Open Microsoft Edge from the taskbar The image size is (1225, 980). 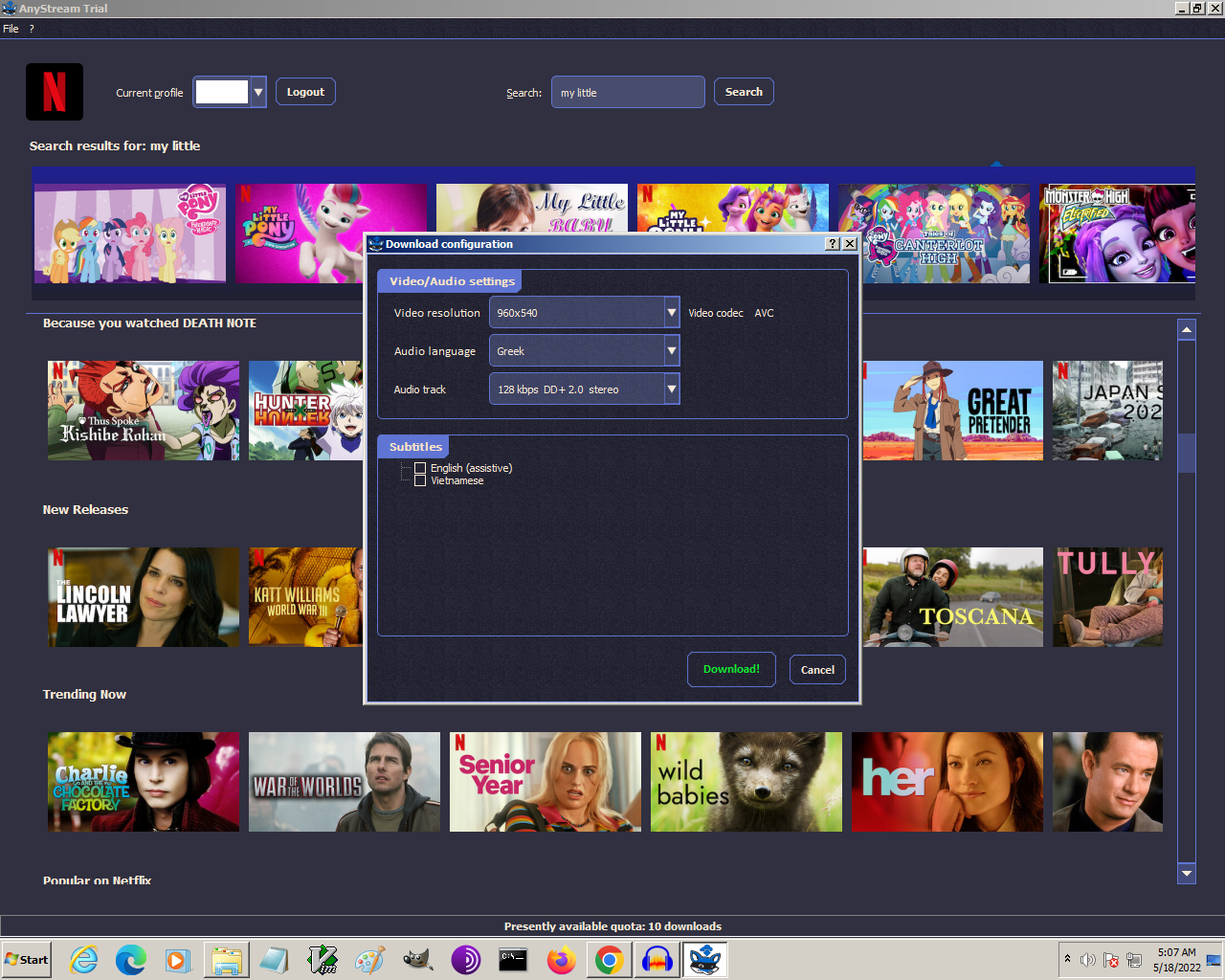click(131, 959)
